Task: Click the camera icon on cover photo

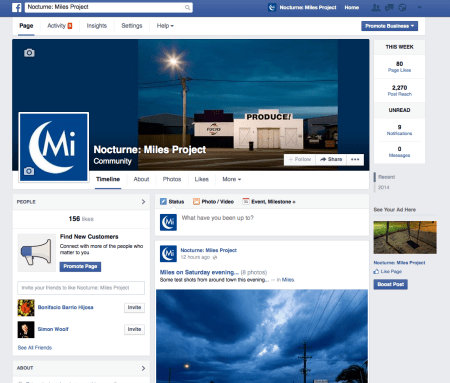Action: (29, 53)
